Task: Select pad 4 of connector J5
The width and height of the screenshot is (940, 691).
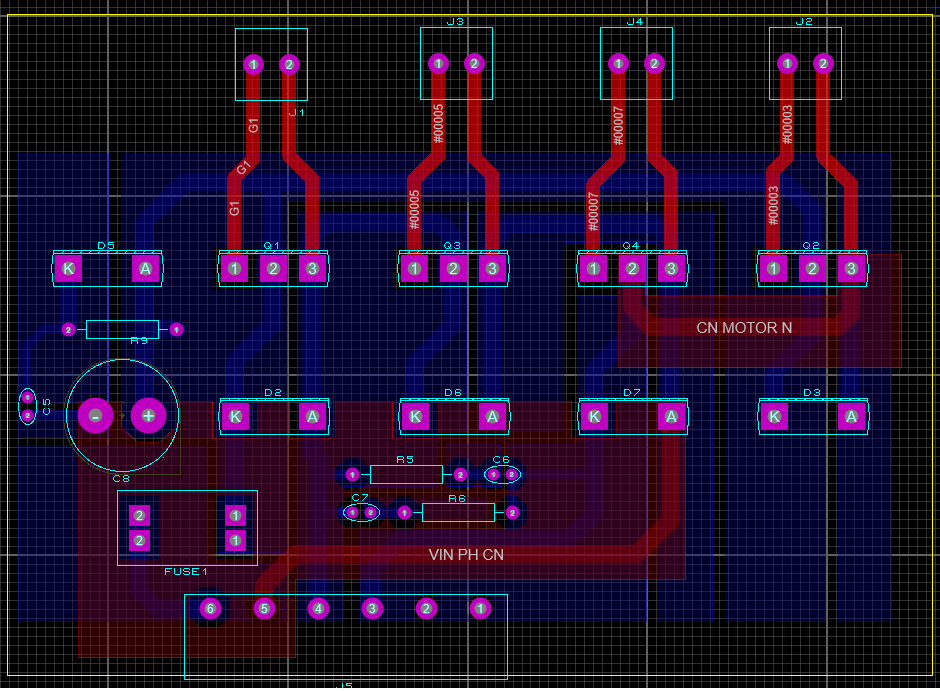Action: point(318,609)
